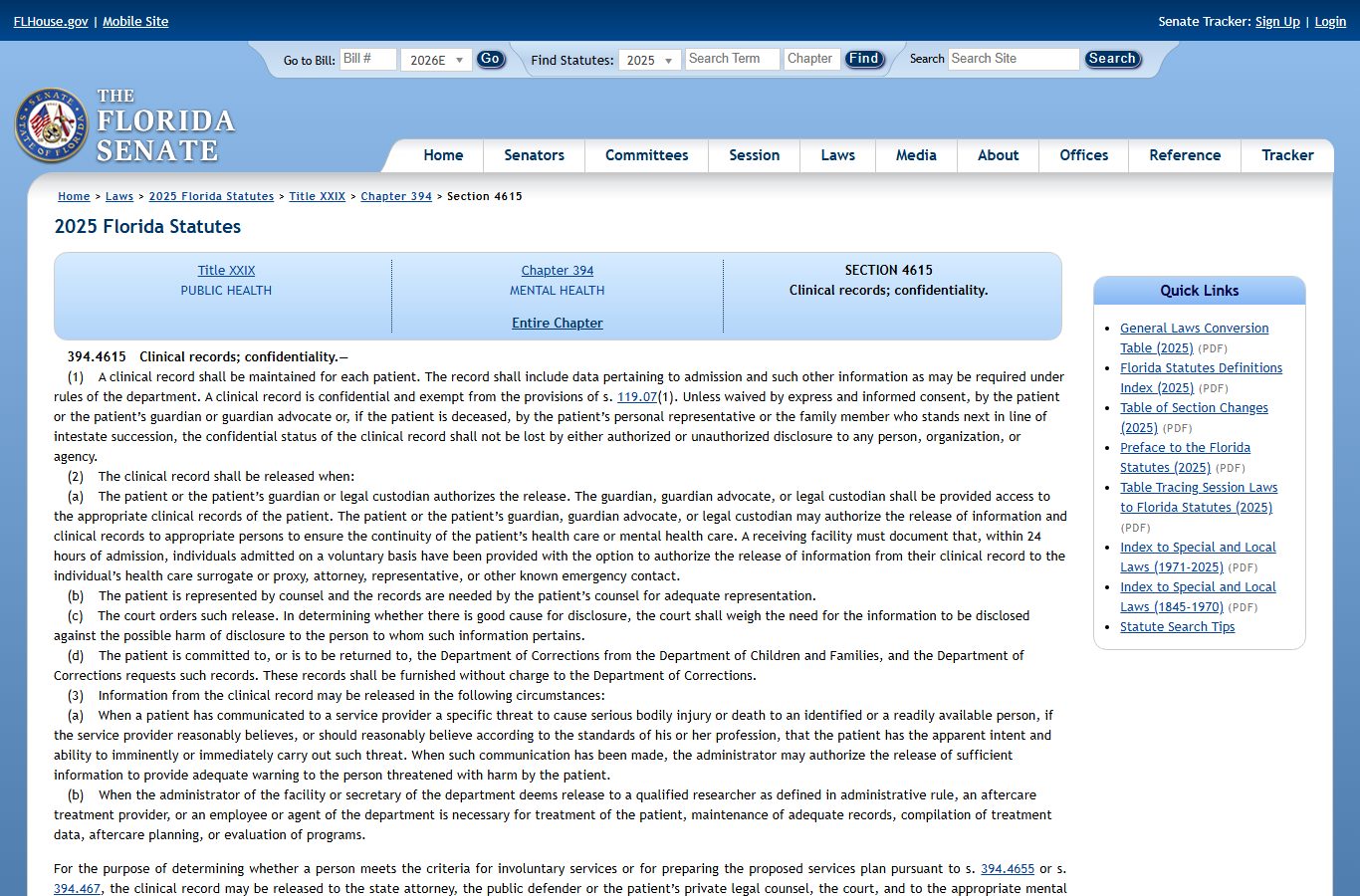This screenshot has width=1360, height=896.
Task: Open Statute Search Tips link
Action: (1177, 626)
